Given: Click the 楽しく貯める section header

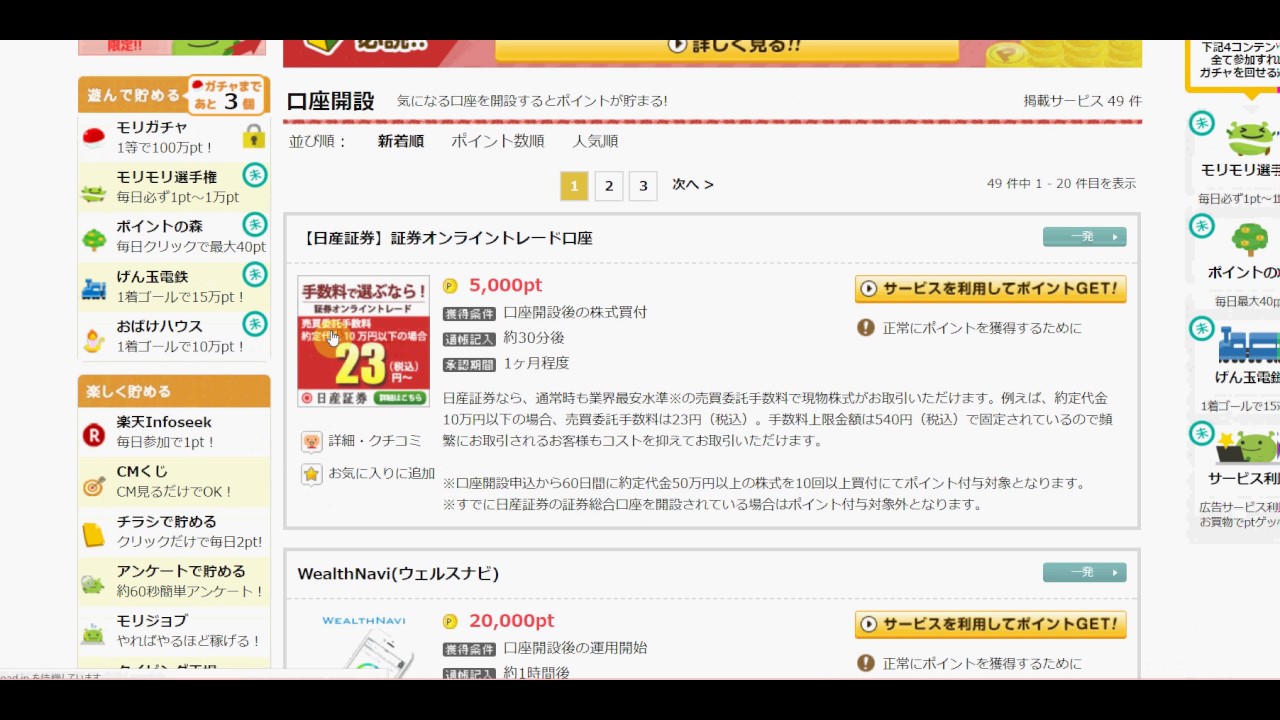Looking at the screenshot, I should pos(174,391).
